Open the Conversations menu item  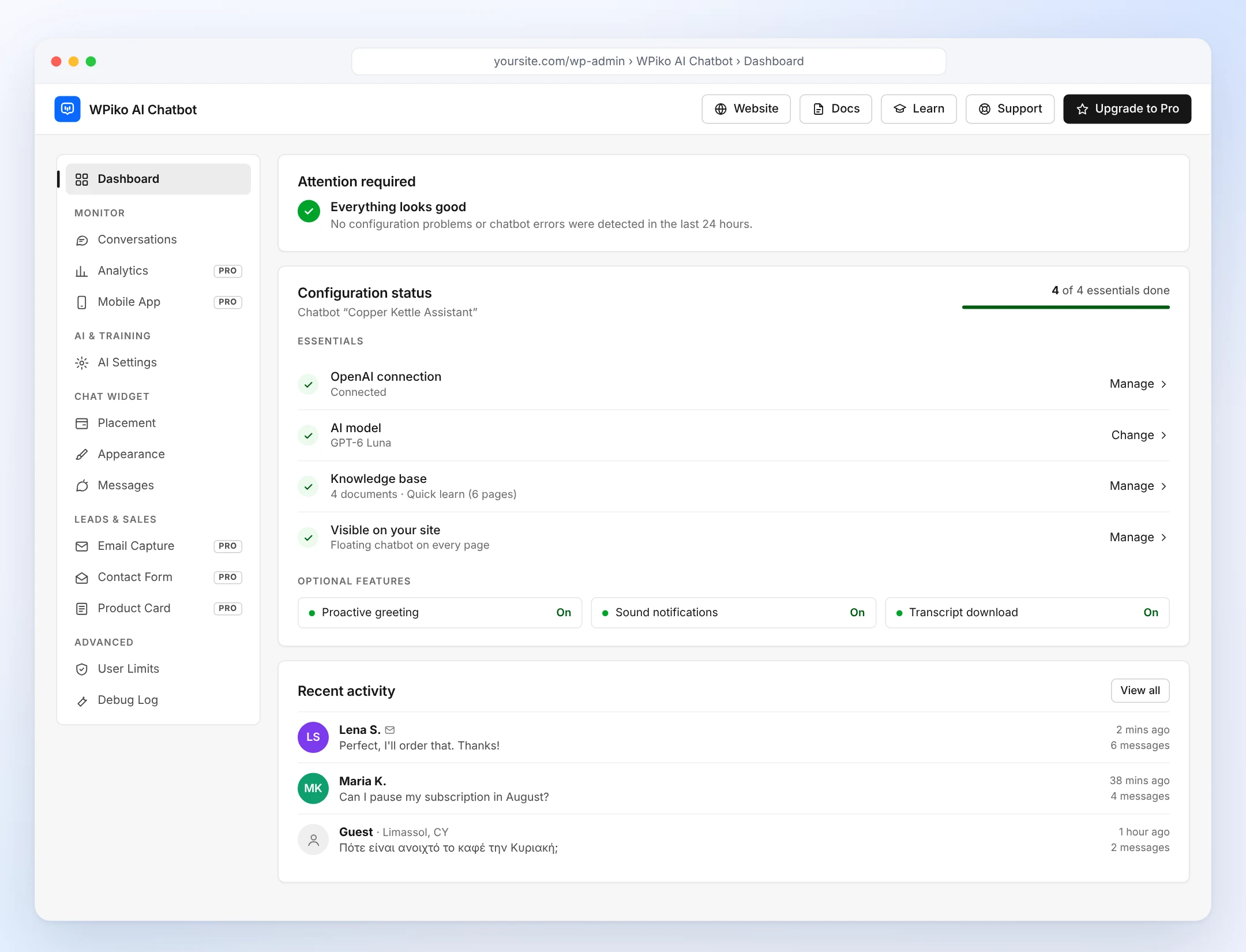pos(158,240)
